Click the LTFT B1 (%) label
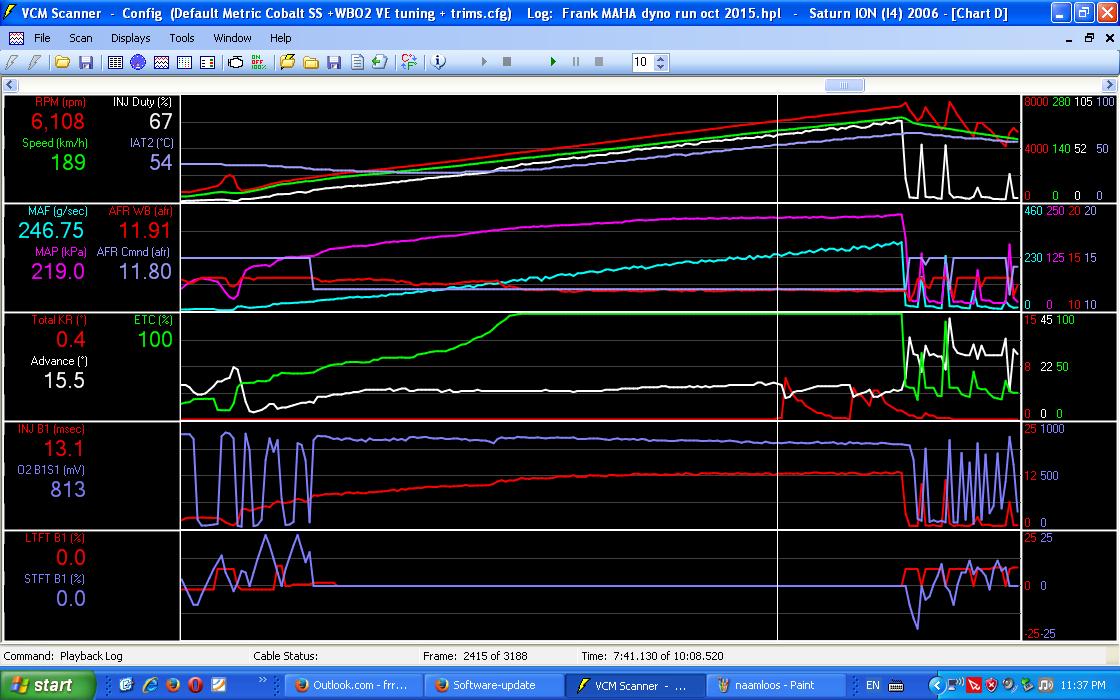Viewport: 1120px width, 700px height. 55,538
